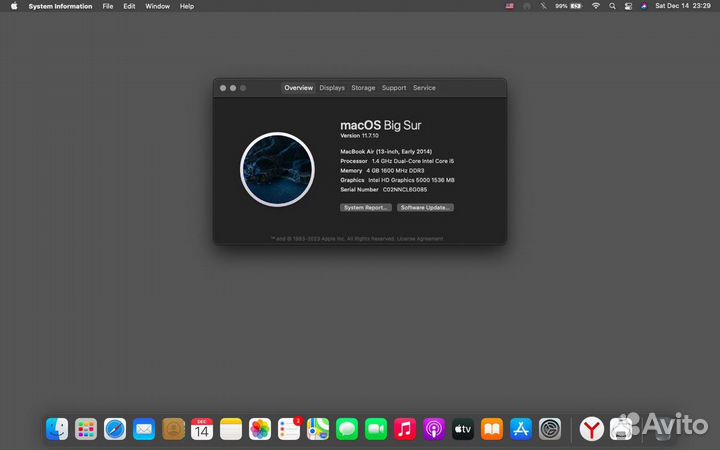Screen dimensions: 720x450
Task: Open Control Center in menu bar
Action: [x=628, y=6]
